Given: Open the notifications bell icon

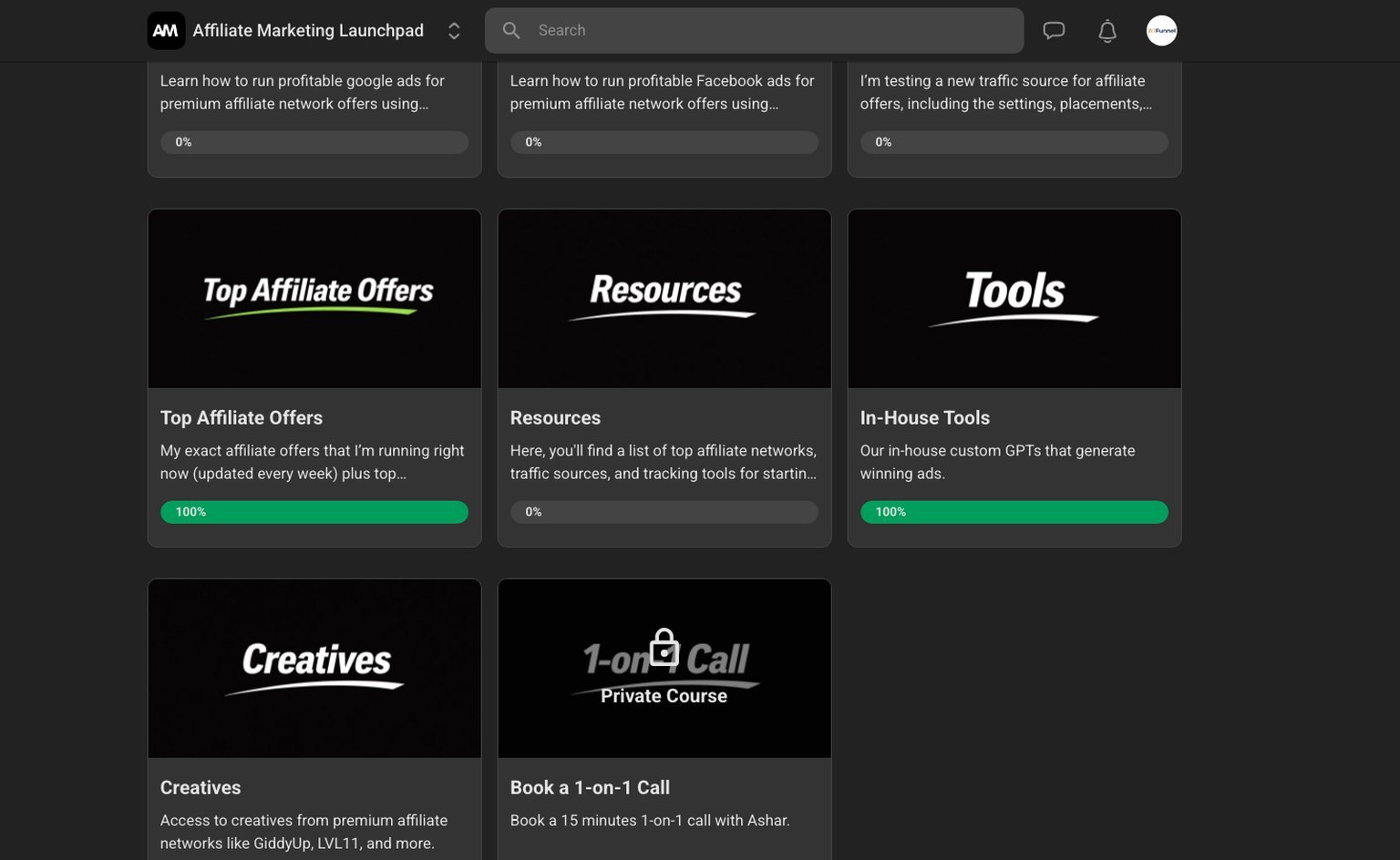Looking at the screenshot, I should (1107, 31).
